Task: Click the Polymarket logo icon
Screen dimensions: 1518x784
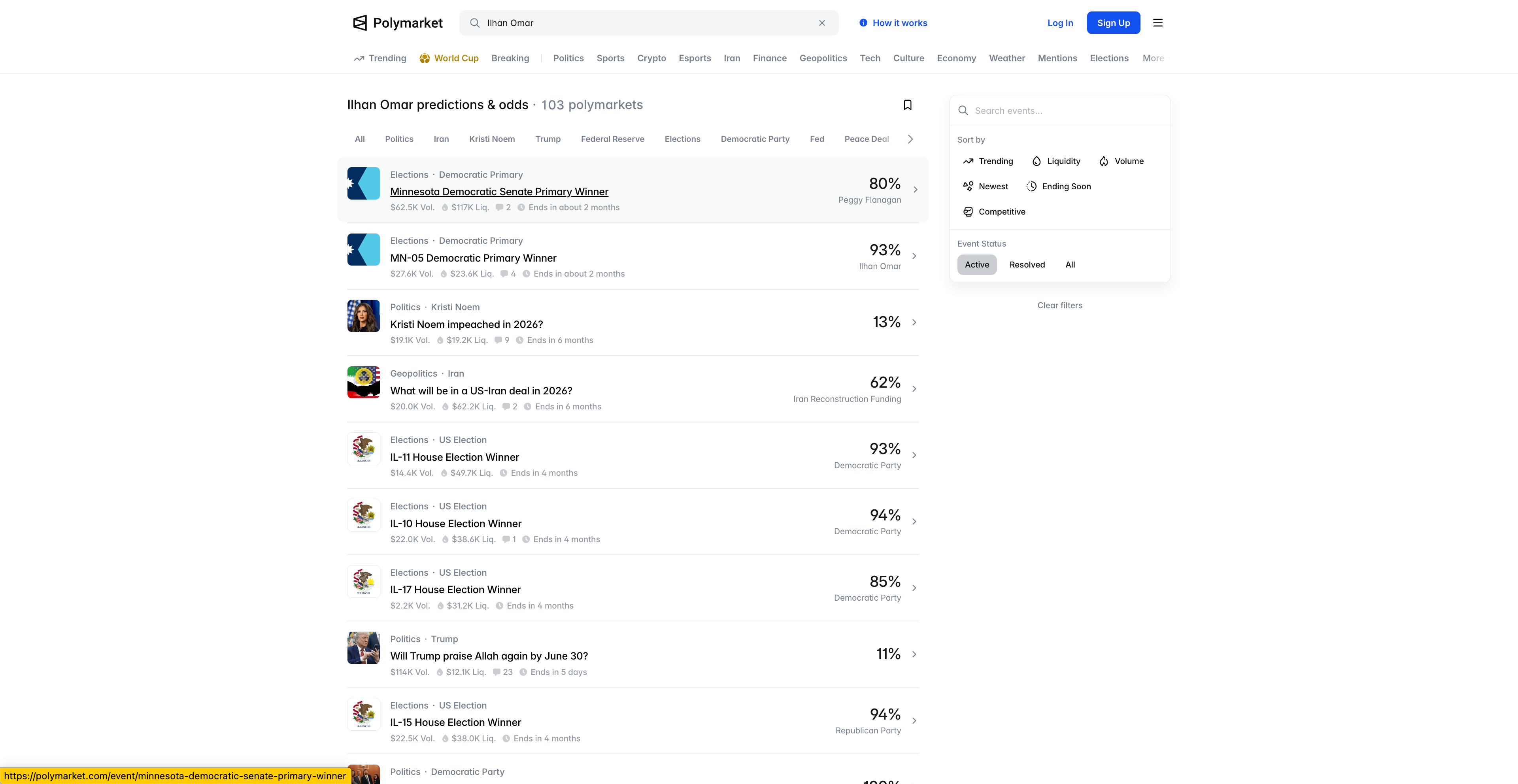Action: coord(359,23)
